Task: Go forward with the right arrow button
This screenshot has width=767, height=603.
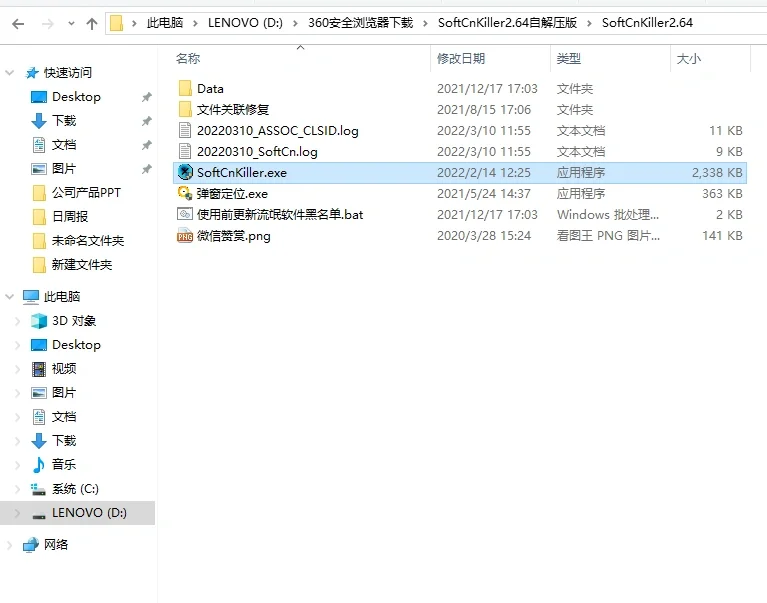Action: [47, 23]
